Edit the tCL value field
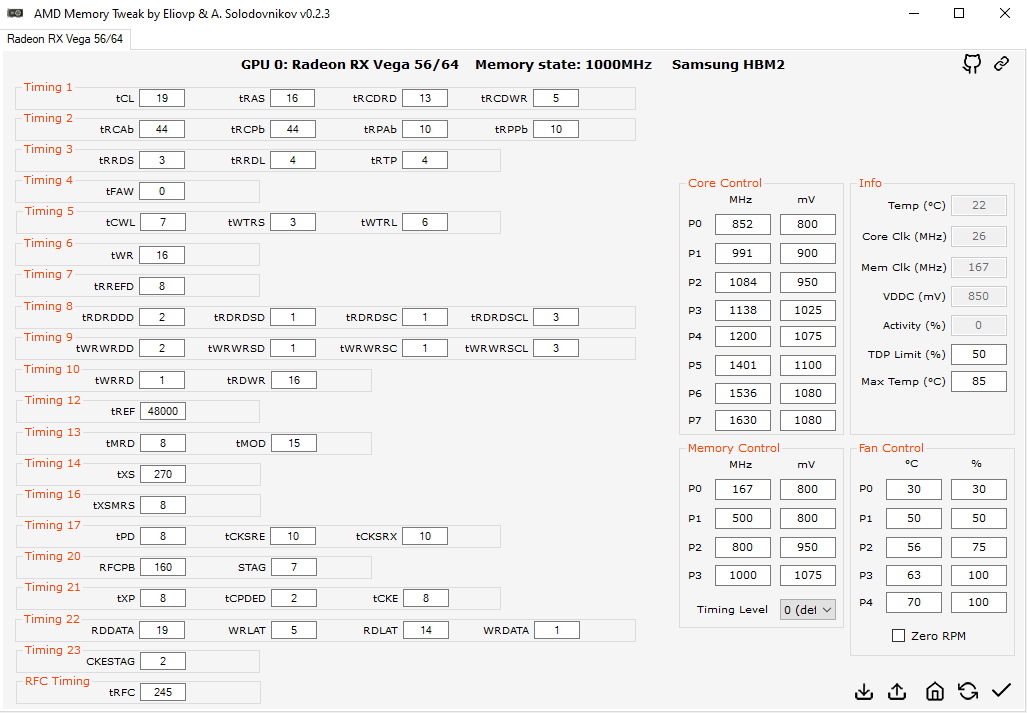1027x713 pixels. pos(162,98)
